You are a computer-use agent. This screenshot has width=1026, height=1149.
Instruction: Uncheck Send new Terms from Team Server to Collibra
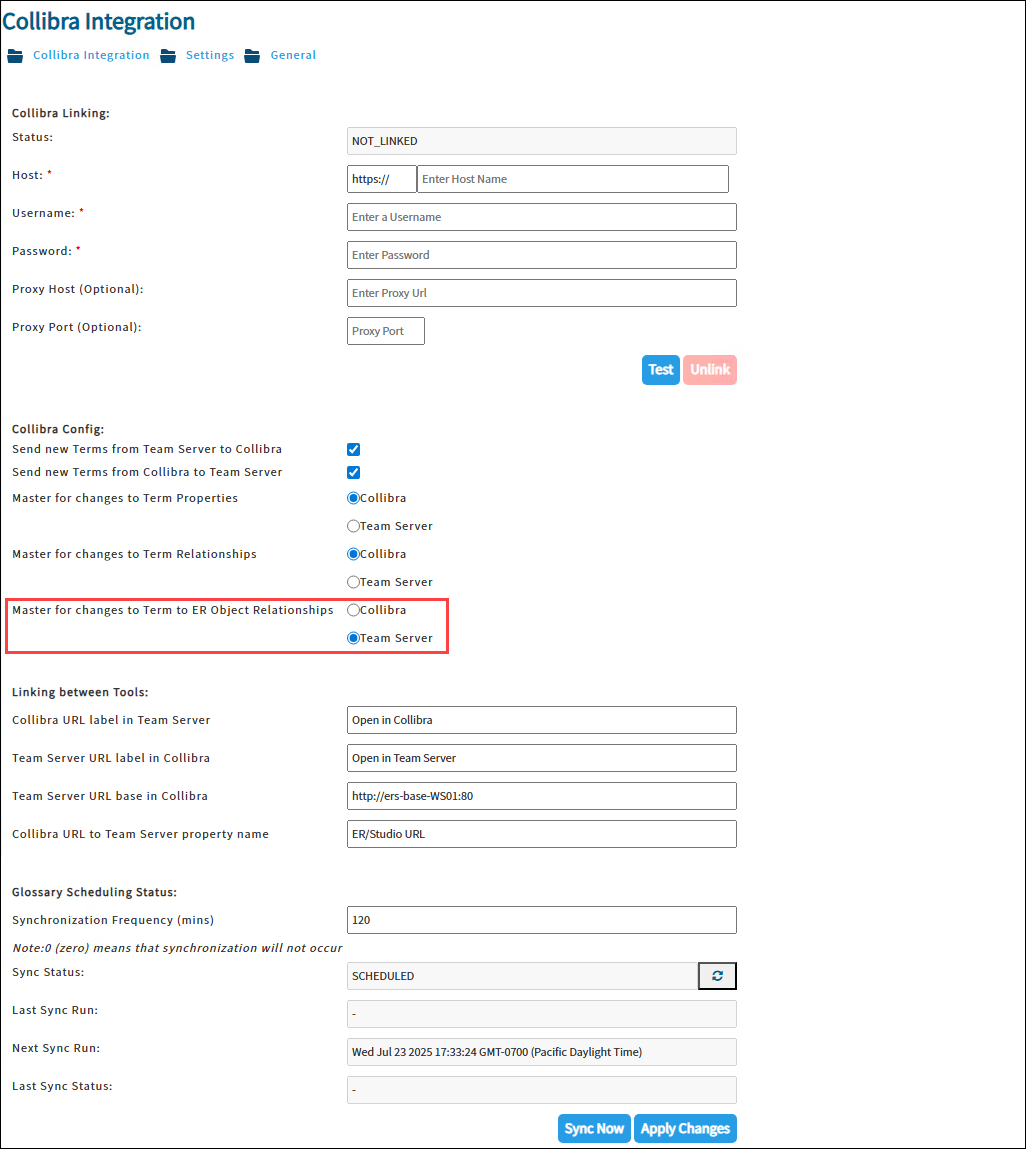click(353, 449)
